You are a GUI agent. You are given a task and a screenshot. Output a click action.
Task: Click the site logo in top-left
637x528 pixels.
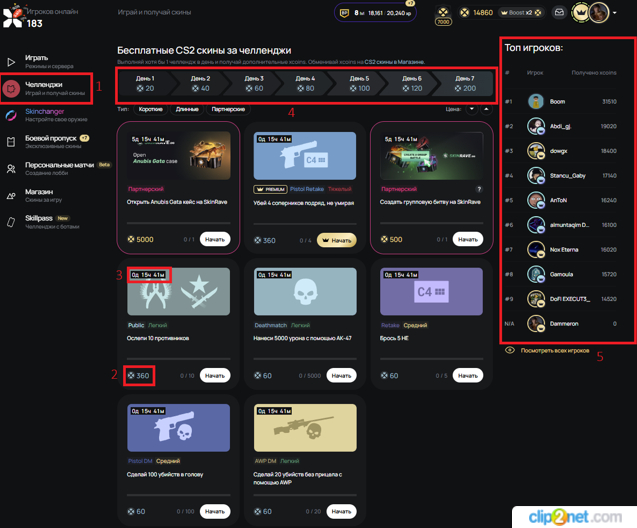[x=12, y=17]
